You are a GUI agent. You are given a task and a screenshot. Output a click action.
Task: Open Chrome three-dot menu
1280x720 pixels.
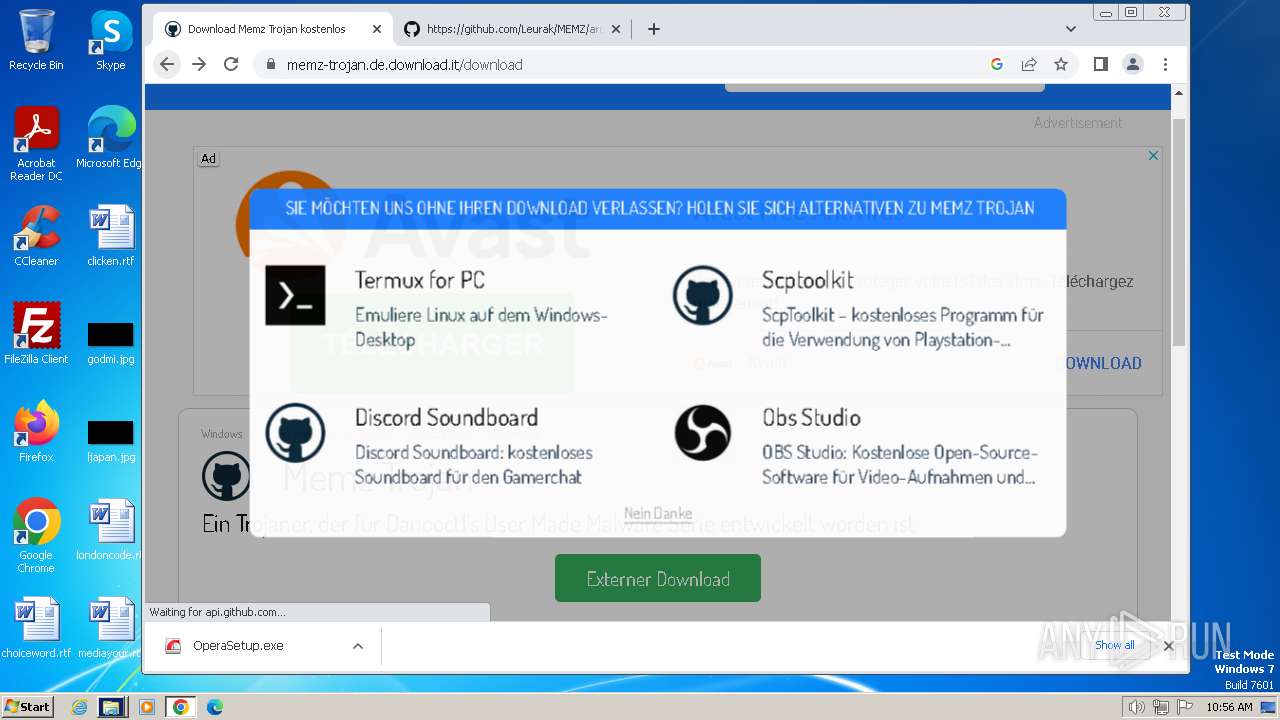point(1165,64)
